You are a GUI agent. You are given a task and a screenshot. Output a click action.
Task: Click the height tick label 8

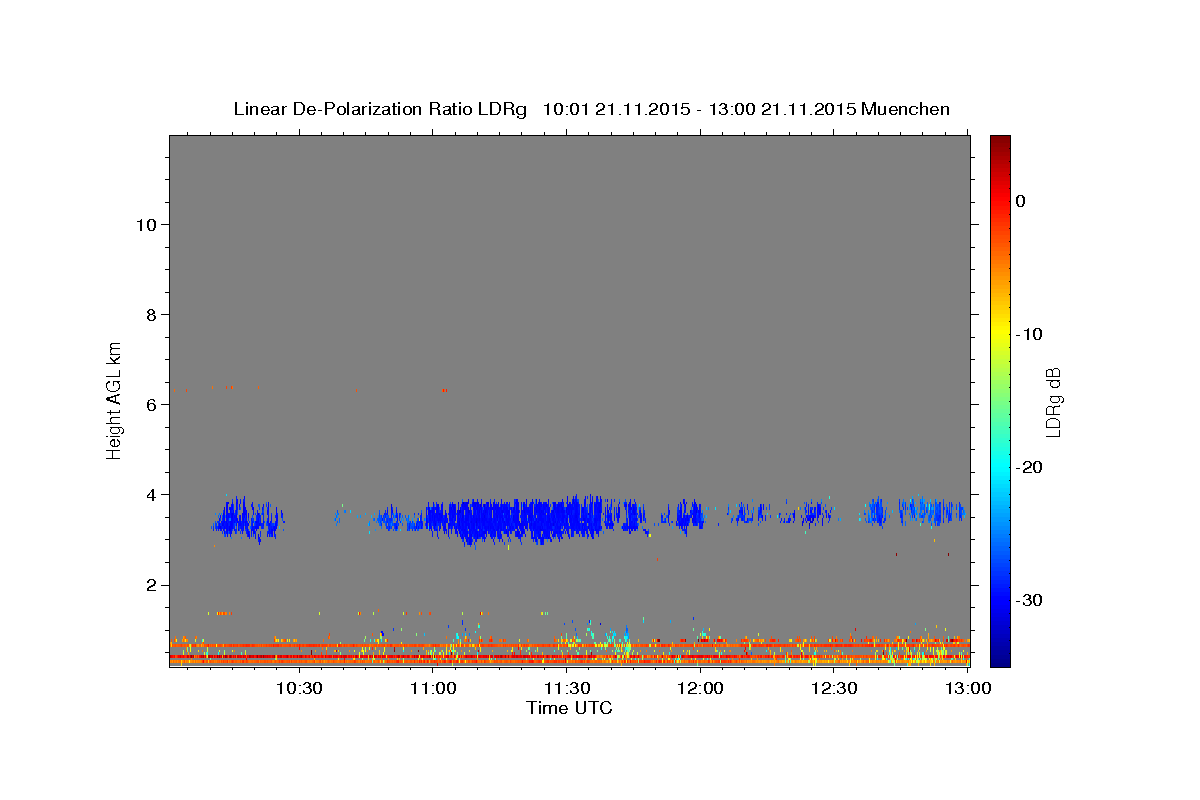(x=151, y=314)
